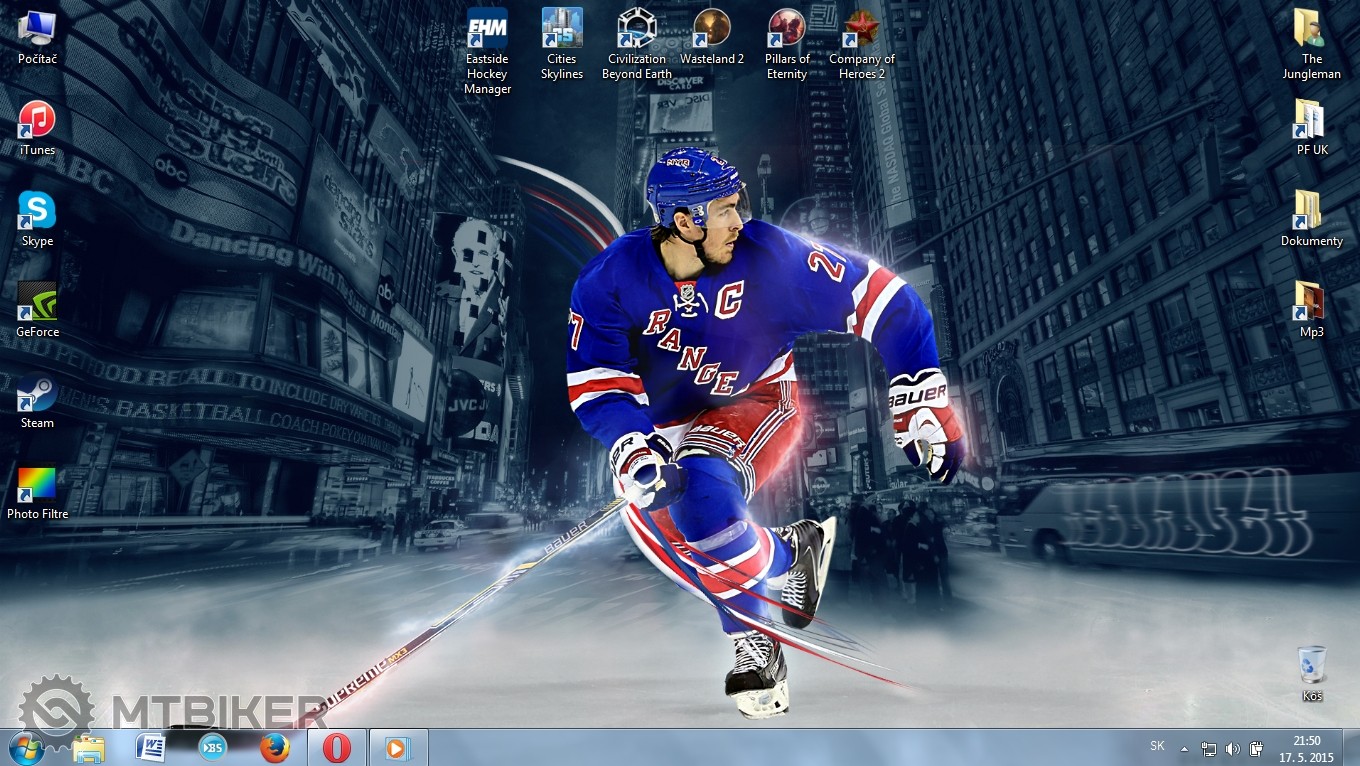Click the Company of Heroes 2 icon
Screen dimensions: 1360x766
pyautogui.click(x=861, y=29)
